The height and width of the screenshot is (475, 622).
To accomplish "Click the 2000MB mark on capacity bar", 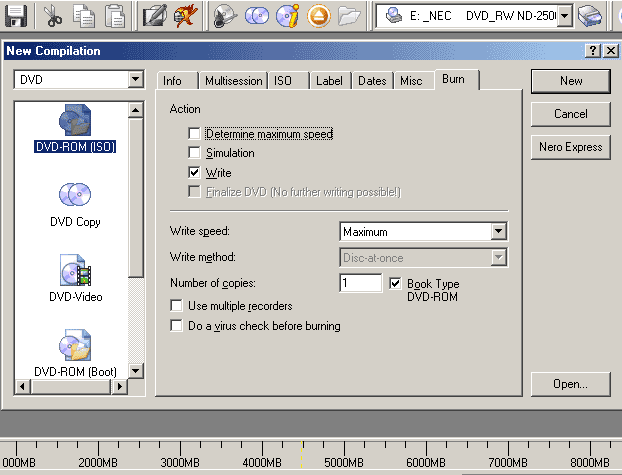I will 98,463.
